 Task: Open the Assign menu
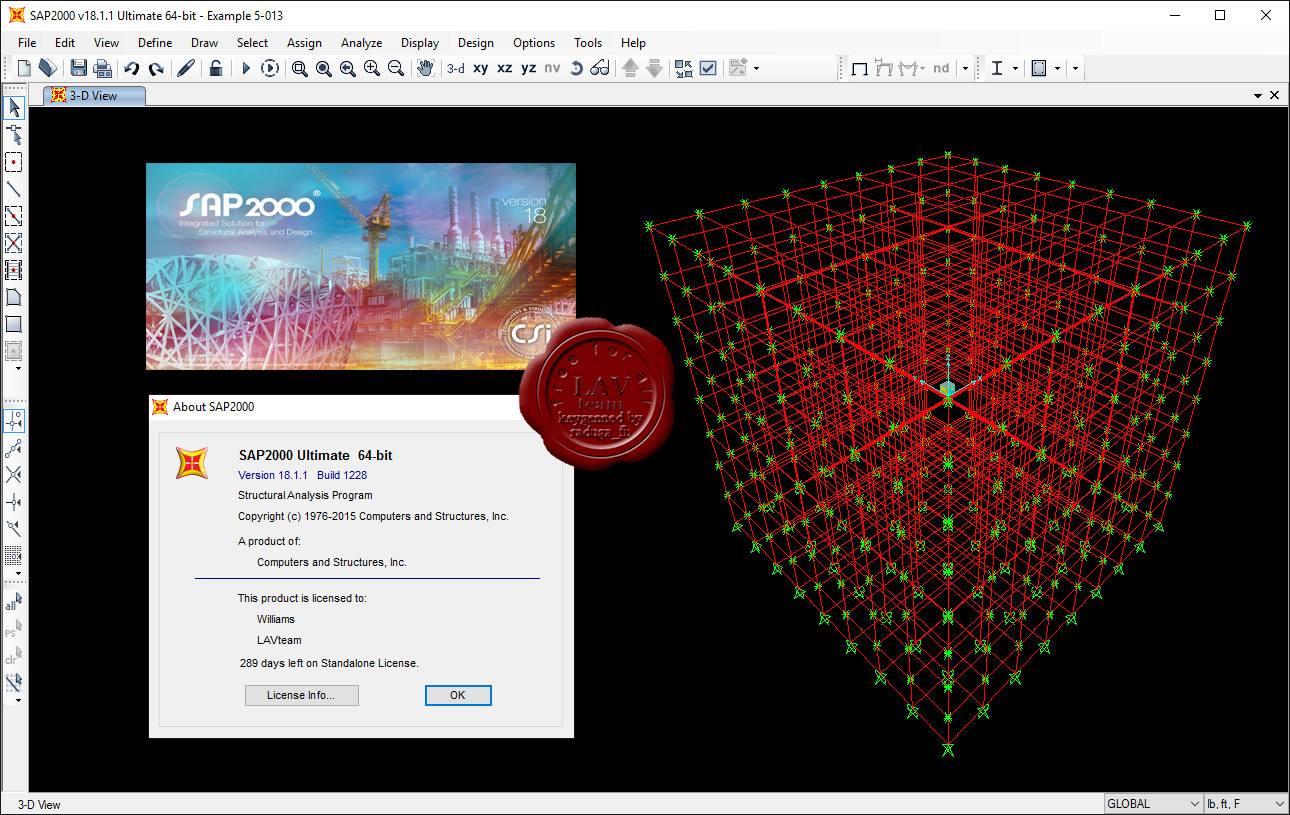click(304, 43)
